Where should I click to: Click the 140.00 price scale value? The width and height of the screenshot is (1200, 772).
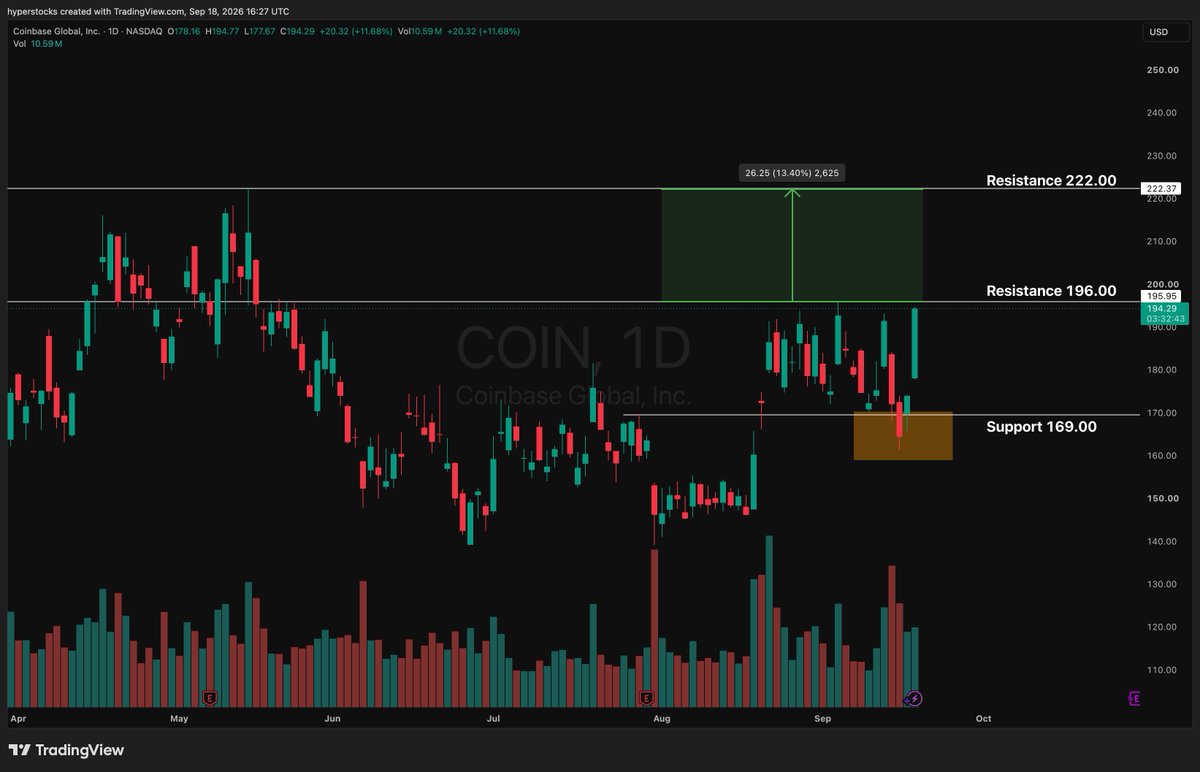coord(1162,541)
